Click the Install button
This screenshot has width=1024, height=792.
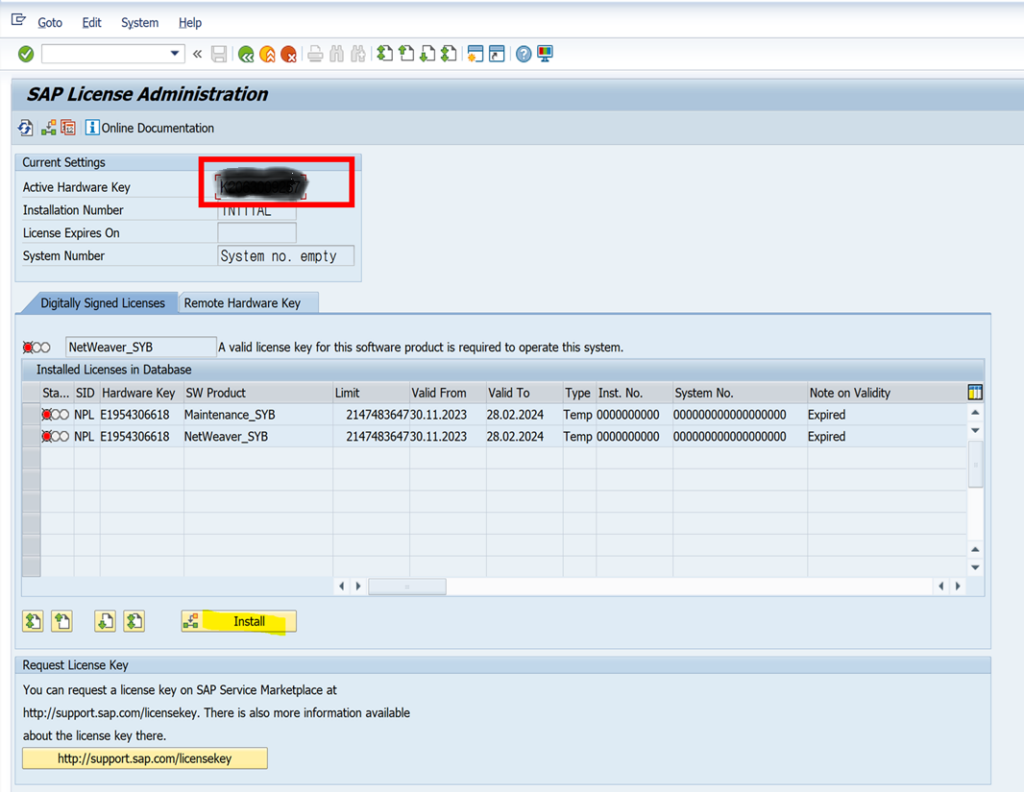point(239,621)
